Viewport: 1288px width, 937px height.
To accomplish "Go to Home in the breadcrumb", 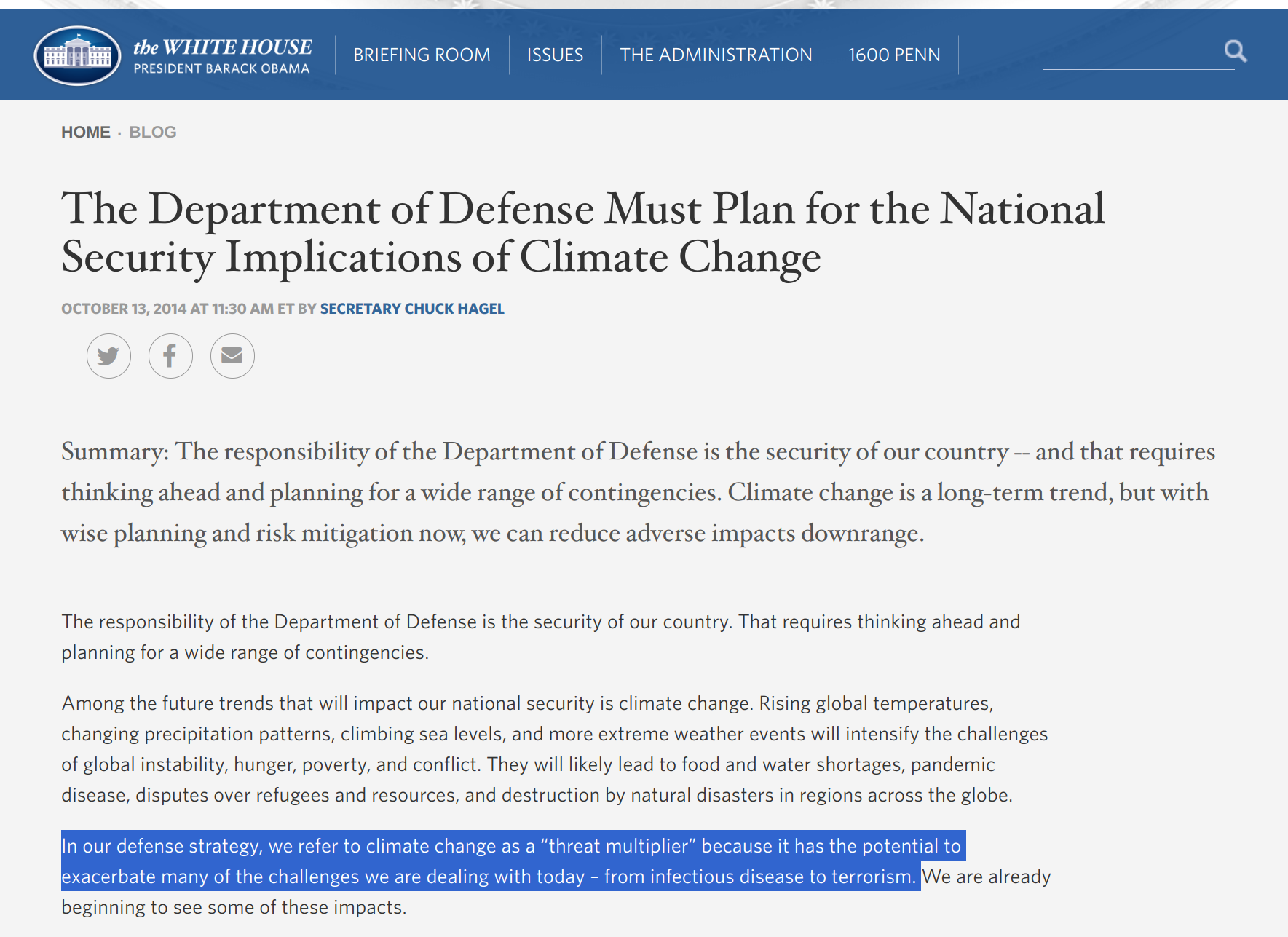I will point(85,132).
